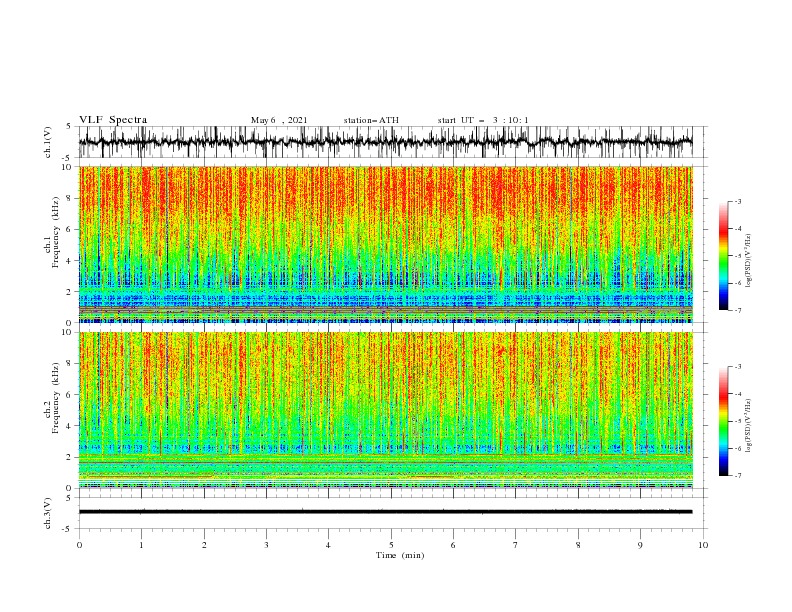Image resolution: width=792 pixels, height=612 pixels.
Task: Click the Time axis tick label '9'
Action: tap(640, 545)
